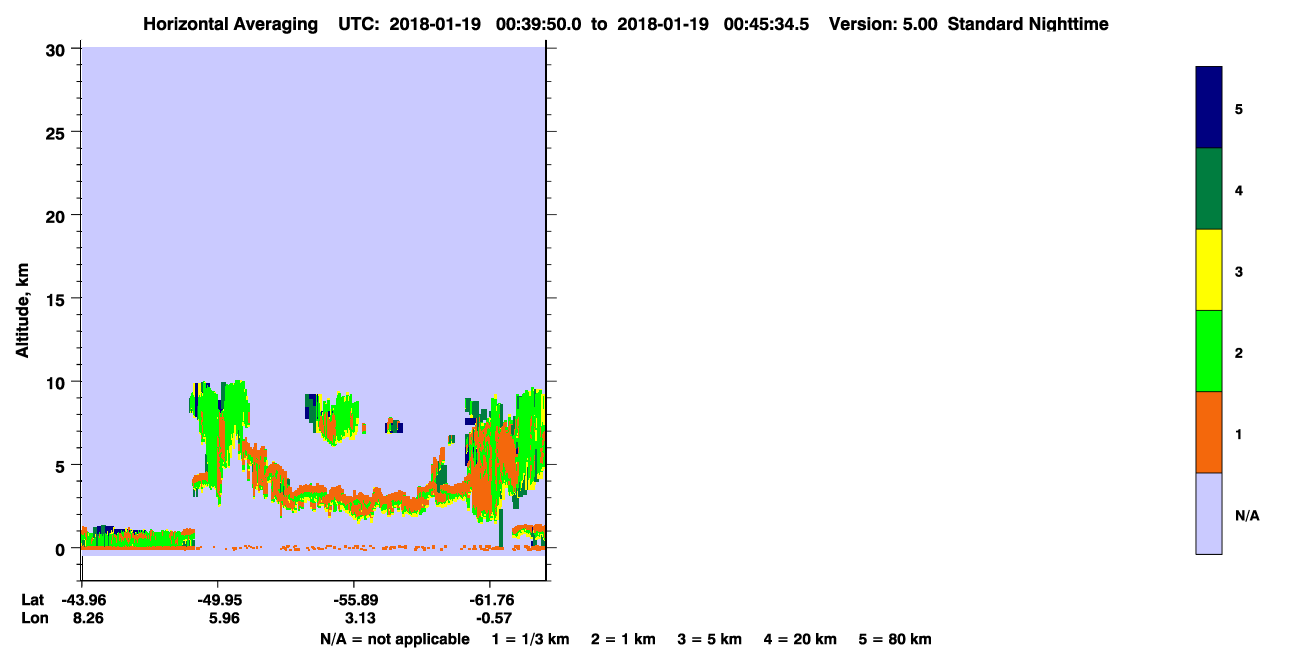Screen dimensions: 1300x667
Task: Click 'N/A = not applicable' legend text
Action: coord(394,639)
